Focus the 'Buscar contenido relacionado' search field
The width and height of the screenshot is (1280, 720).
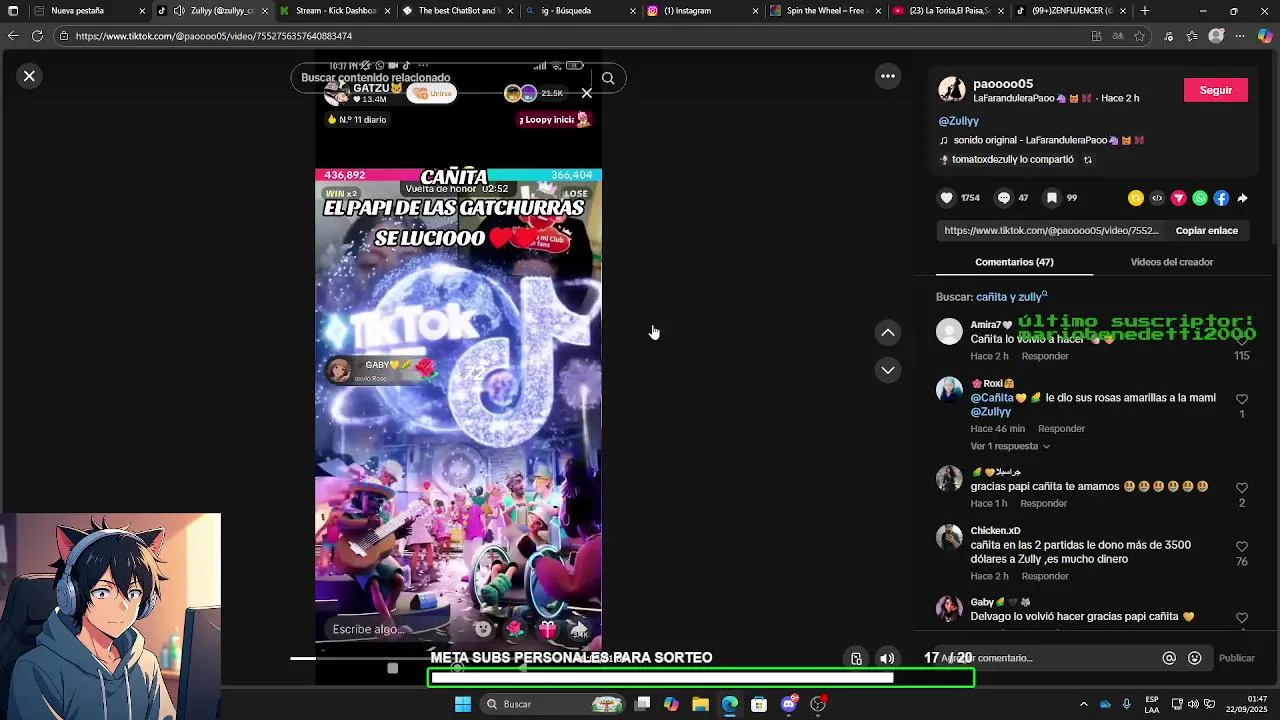[x=440, y=78]
